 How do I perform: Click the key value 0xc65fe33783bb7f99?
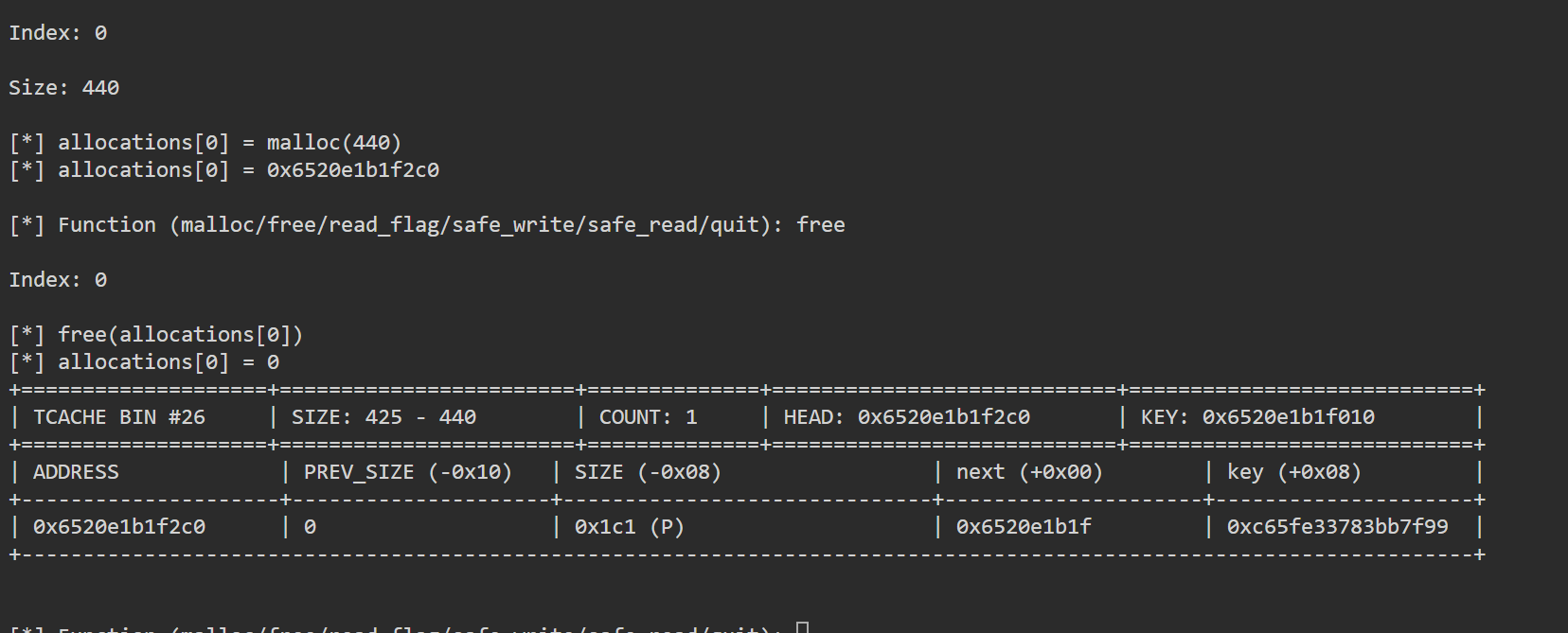(x=1338, y=527)
